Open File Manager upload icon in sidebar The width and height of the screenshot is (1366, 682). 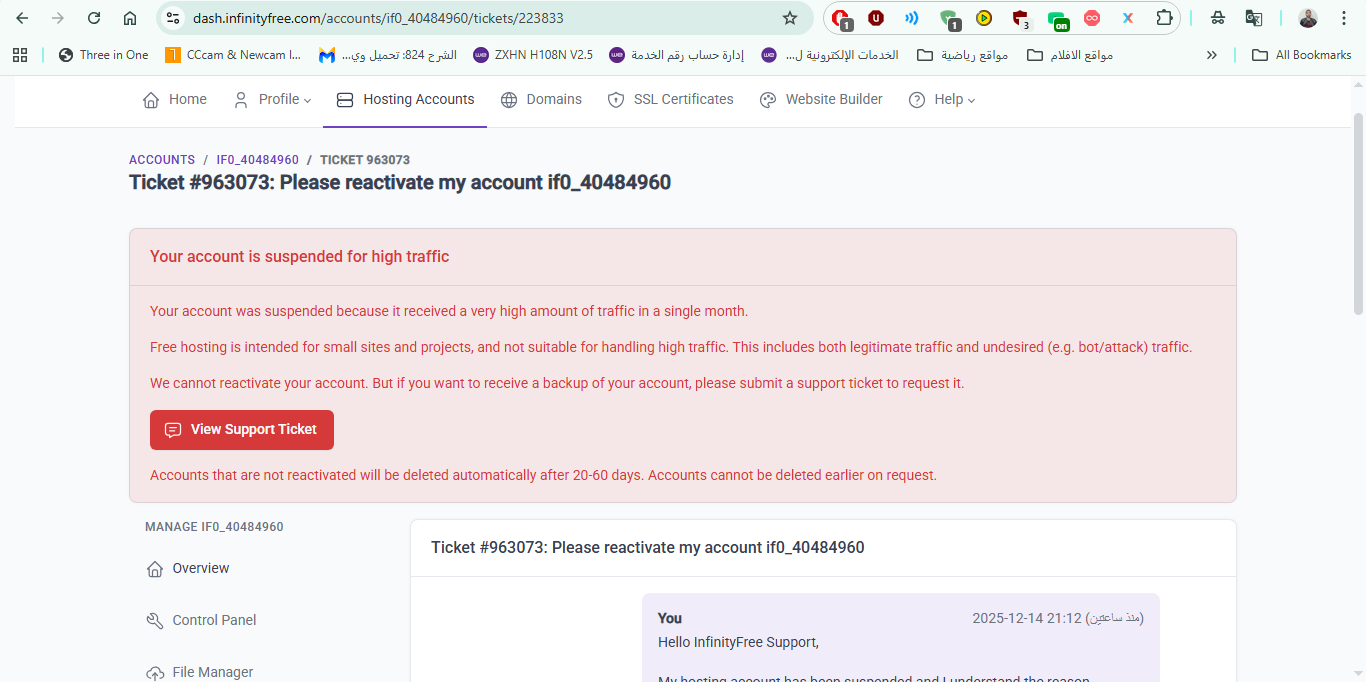[x=155, y=672]
